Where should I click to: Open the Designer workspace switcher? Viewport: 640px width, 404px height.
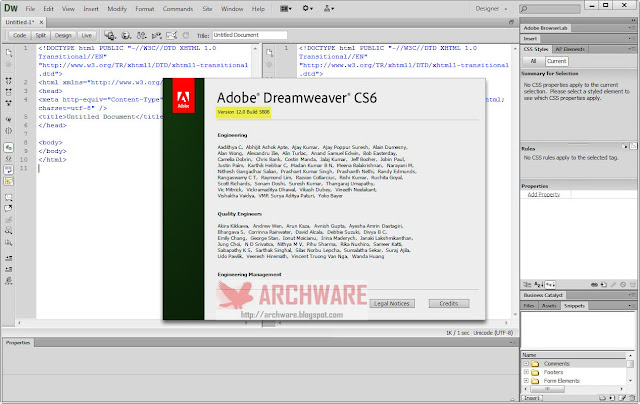(491, 9)
